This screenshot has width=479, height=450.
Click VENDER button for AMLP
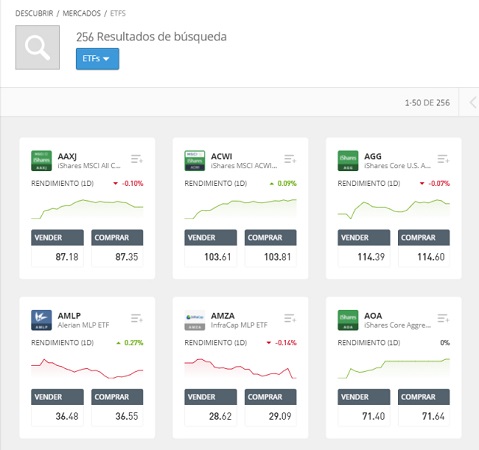pos(57,397)
